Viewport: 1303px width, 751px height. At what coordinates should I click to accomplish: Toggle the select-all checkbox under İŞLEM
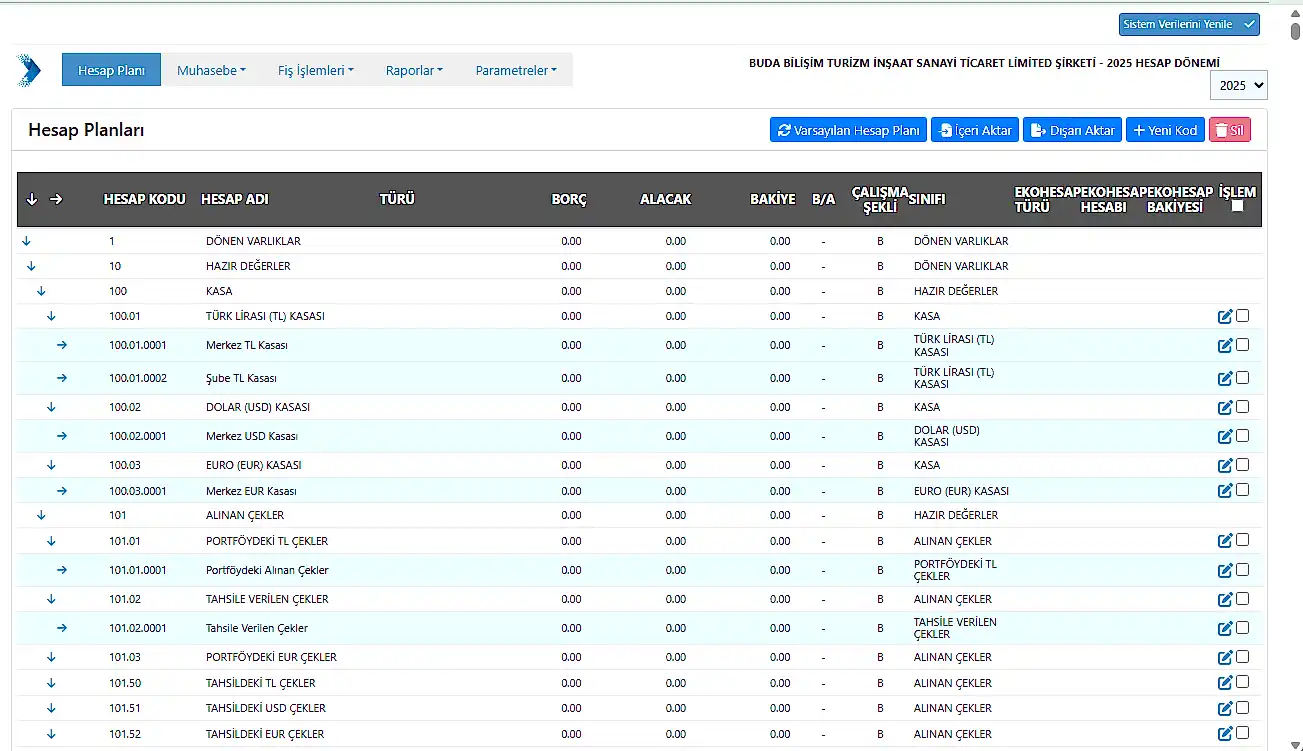coord(1238,206)
